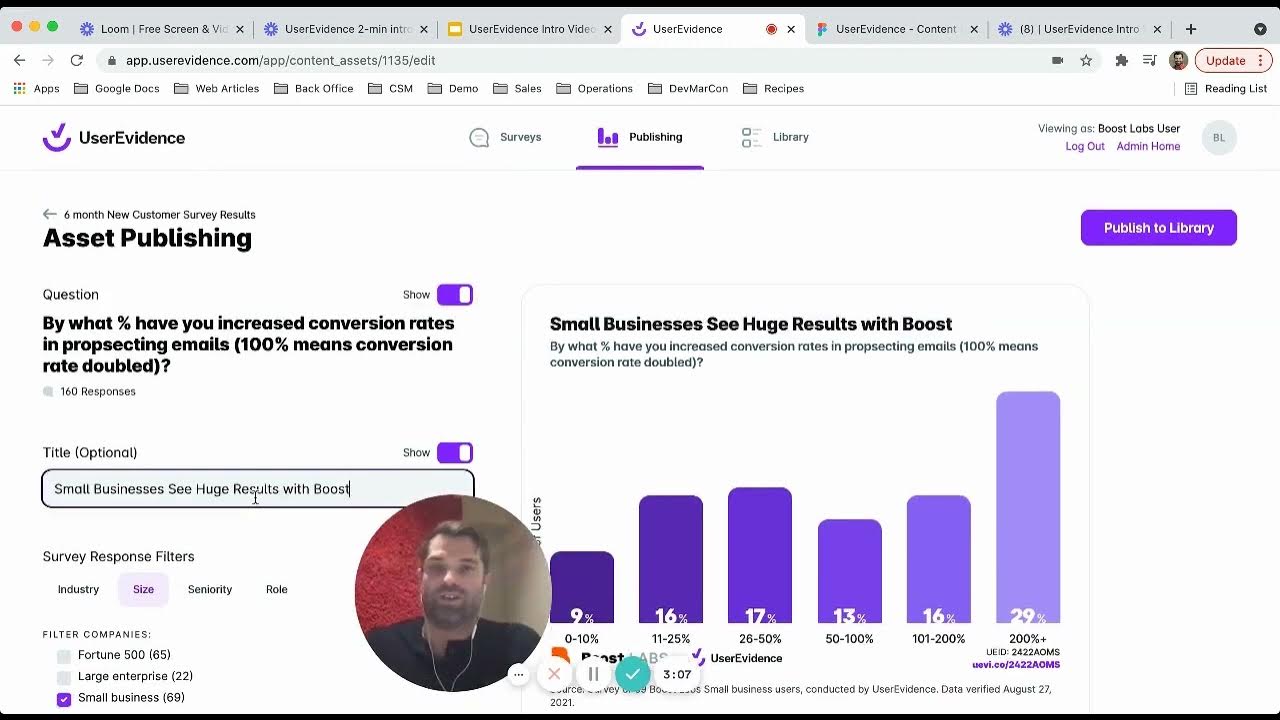Screen dimensions: 1280x720
Task: Open Apps grid in bookmarks bar
Action: [36, 88]
